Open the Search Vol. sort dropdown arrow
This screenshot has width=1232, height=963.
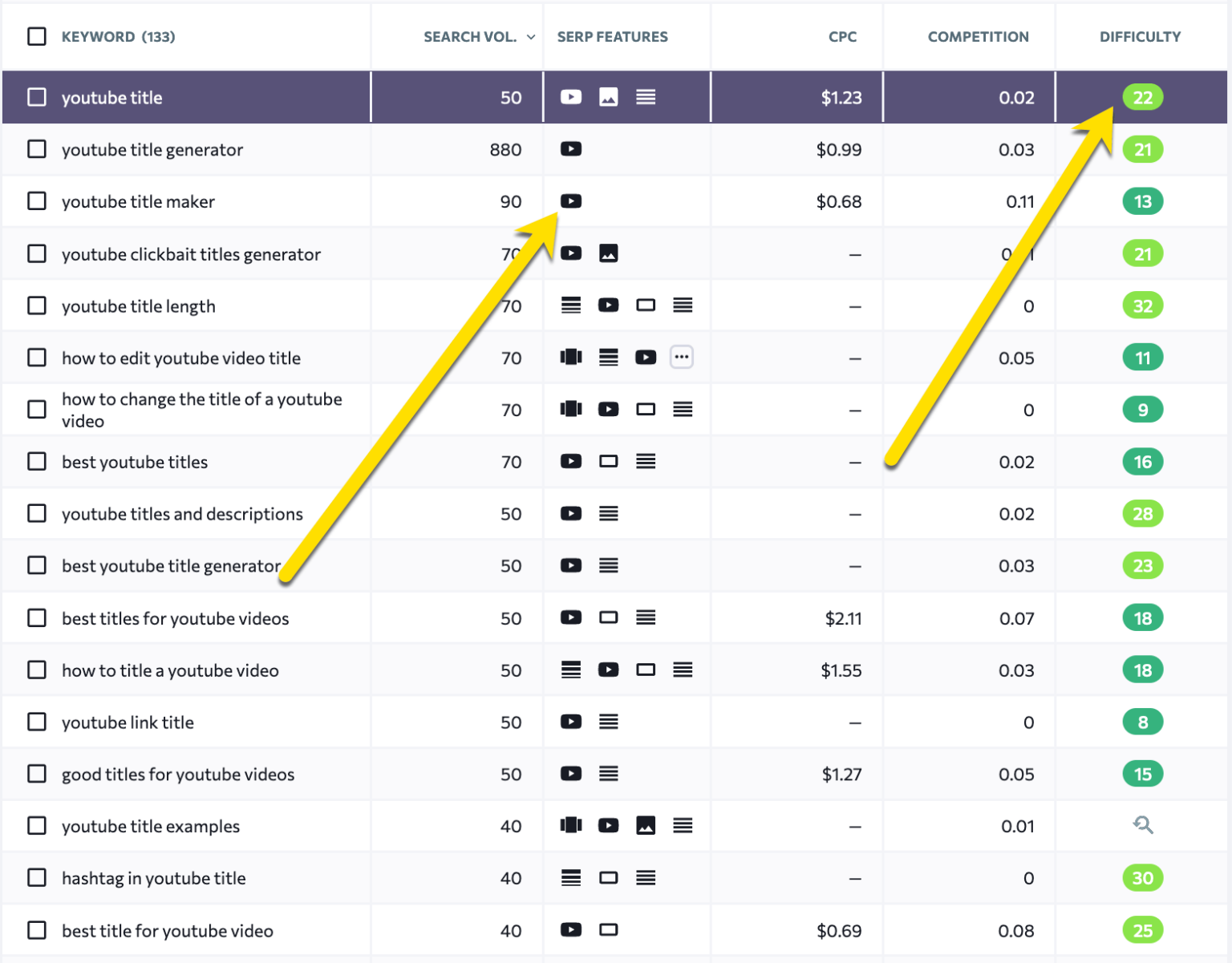531,37
